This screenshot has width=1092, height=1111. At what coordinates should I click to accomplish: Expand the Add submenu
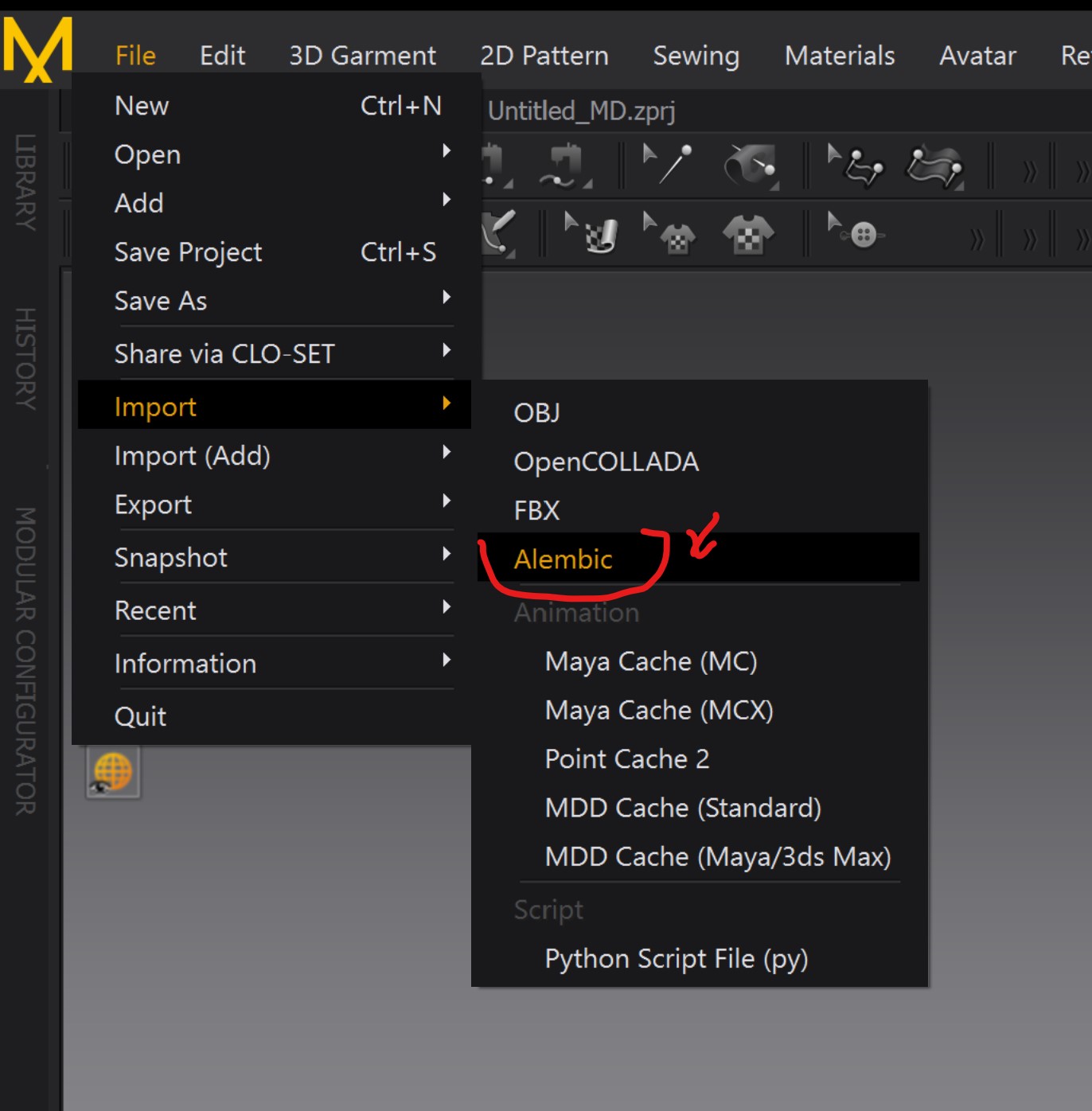click(x=275, y=203)
